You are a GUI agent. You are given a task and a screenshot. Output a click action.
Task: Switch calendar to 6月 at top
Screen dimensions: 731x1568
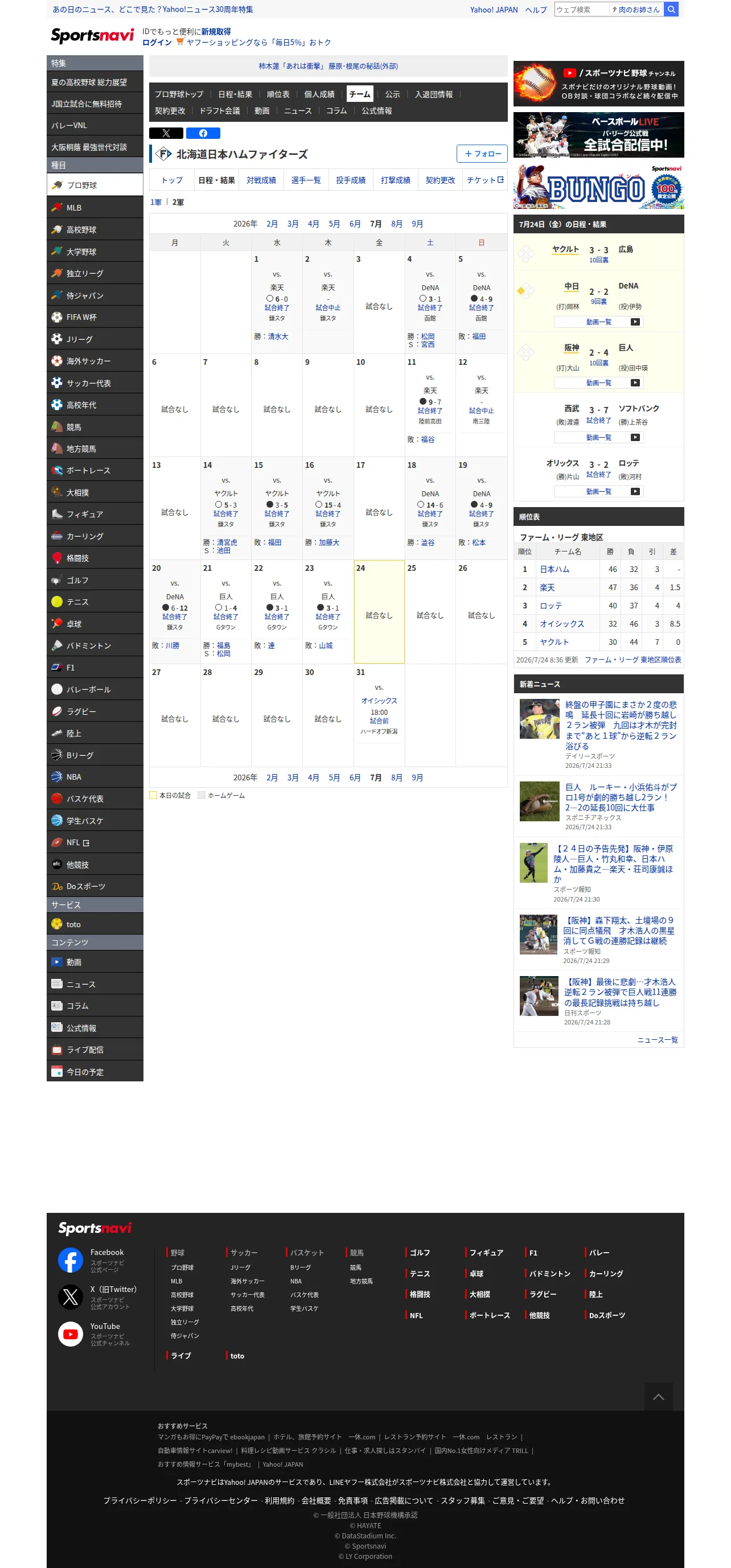[x=355, y=224]
